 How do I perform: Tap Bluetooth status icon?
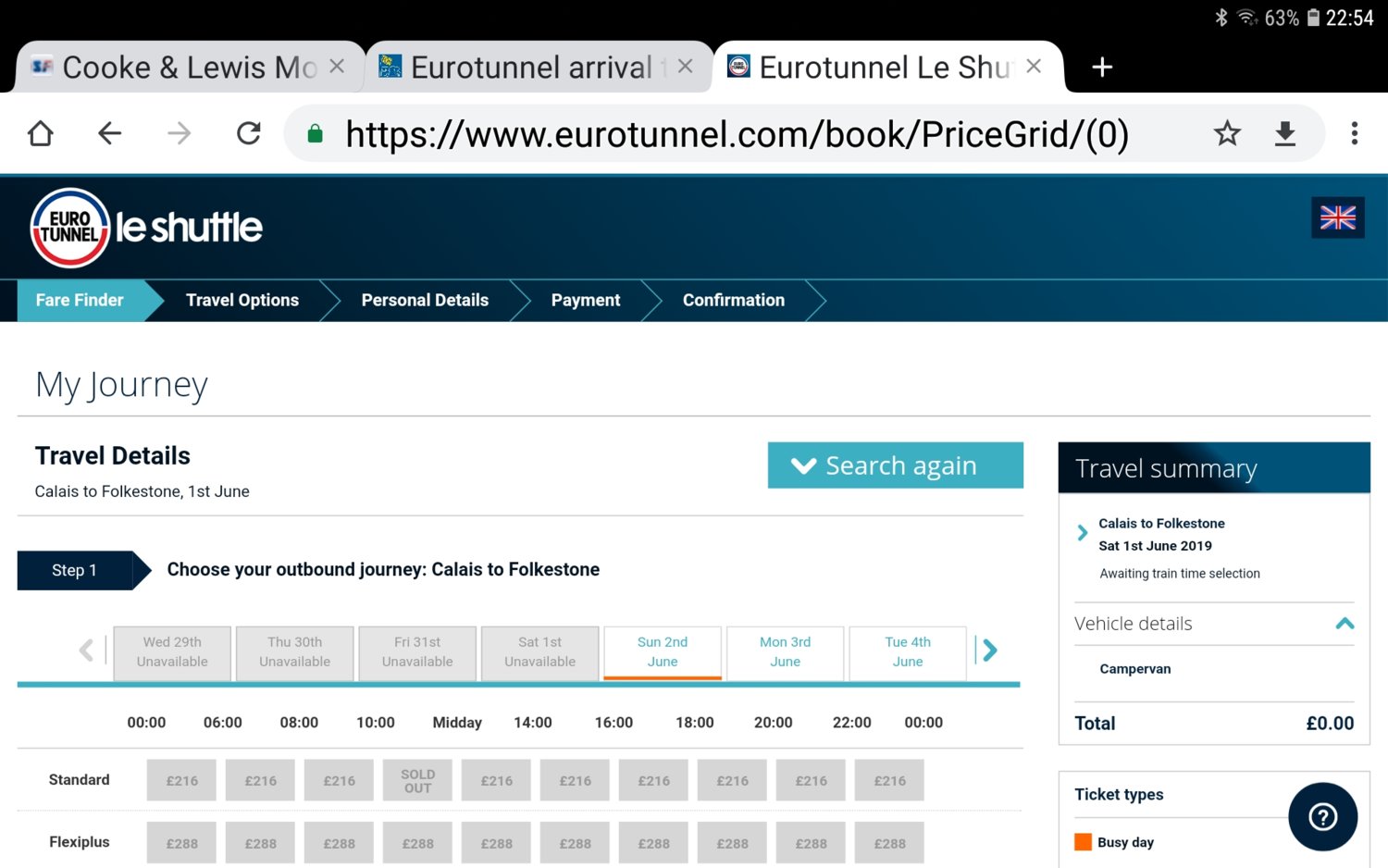click(1221, 18)
